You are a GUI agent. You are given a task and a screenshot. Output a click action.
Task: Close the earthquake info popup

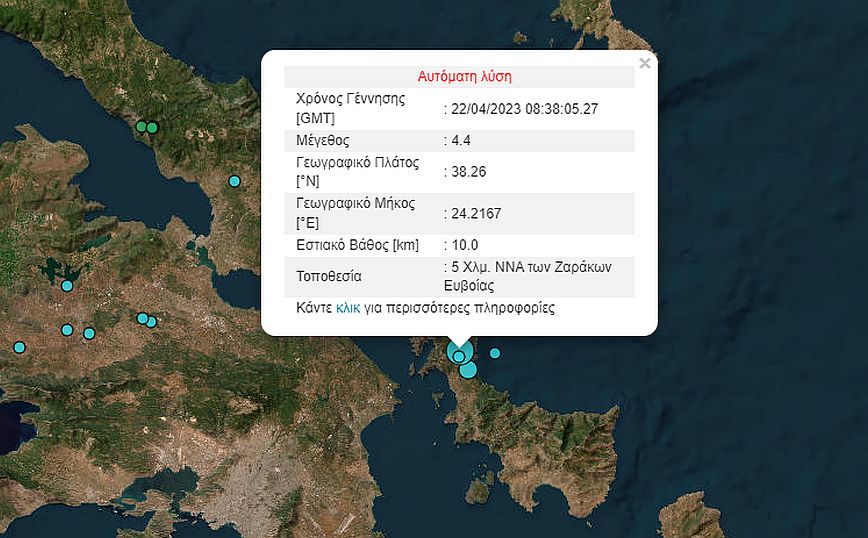coord(645,64)
